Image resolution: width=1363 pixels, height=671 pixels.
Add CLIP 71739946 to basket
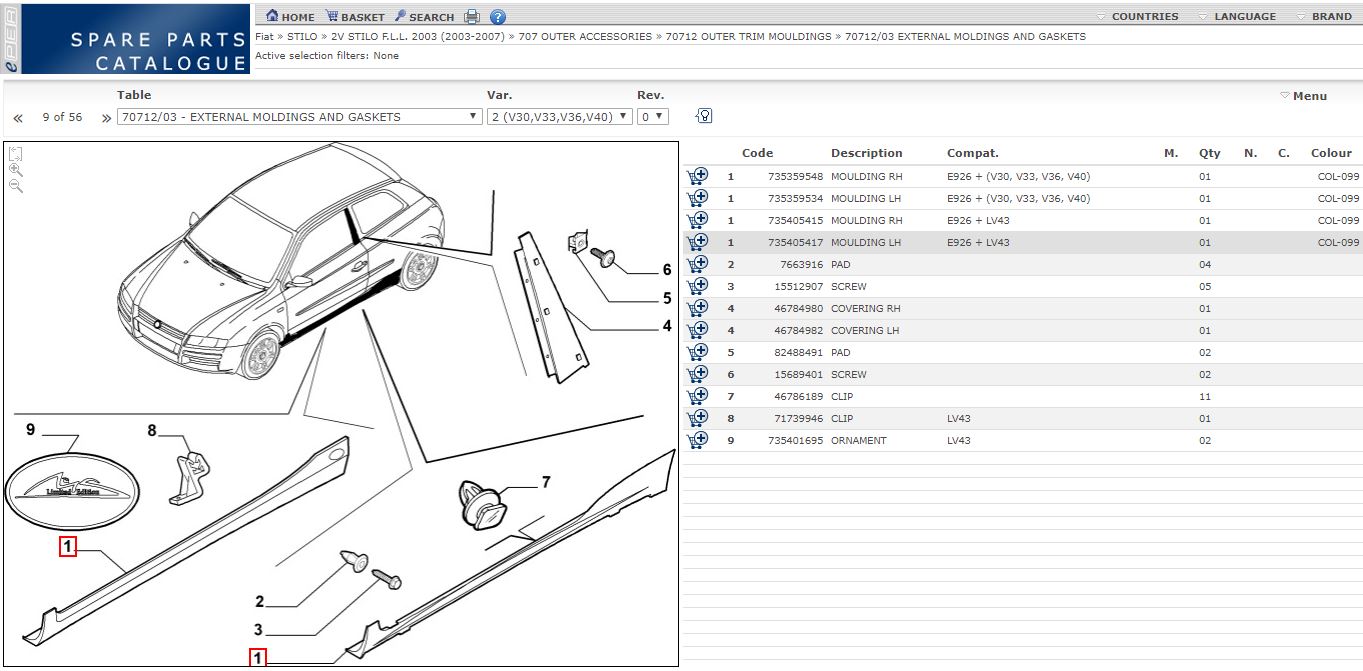click(x=697, y=418)
